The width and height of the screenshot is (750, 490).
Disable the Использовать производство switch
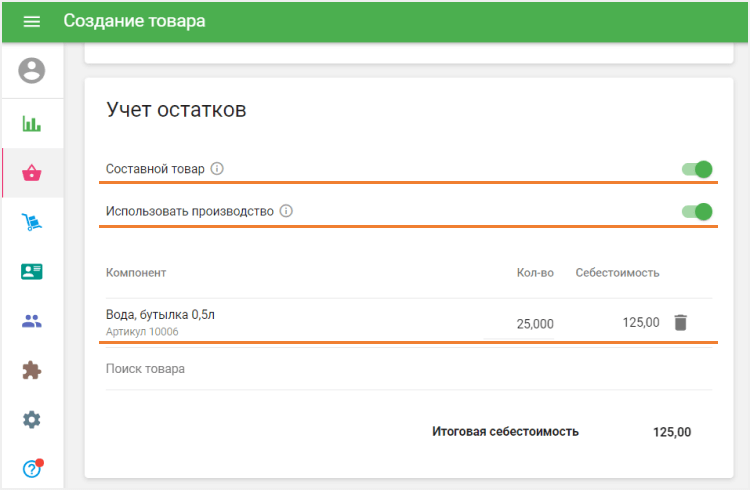coord(697,212)
